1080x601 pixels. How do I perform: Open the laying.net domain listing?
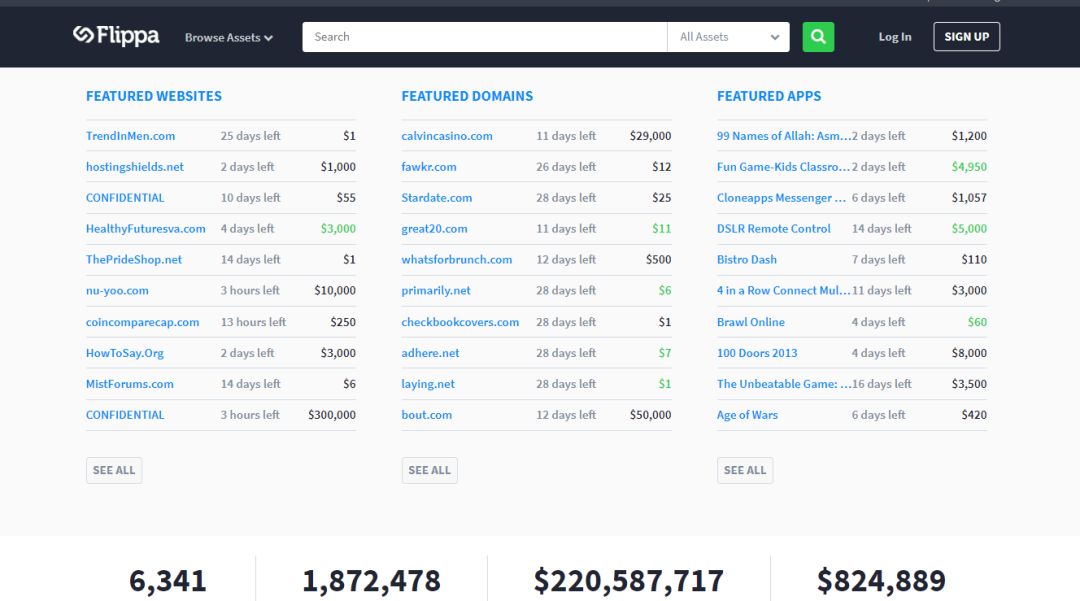pos(428,383)
